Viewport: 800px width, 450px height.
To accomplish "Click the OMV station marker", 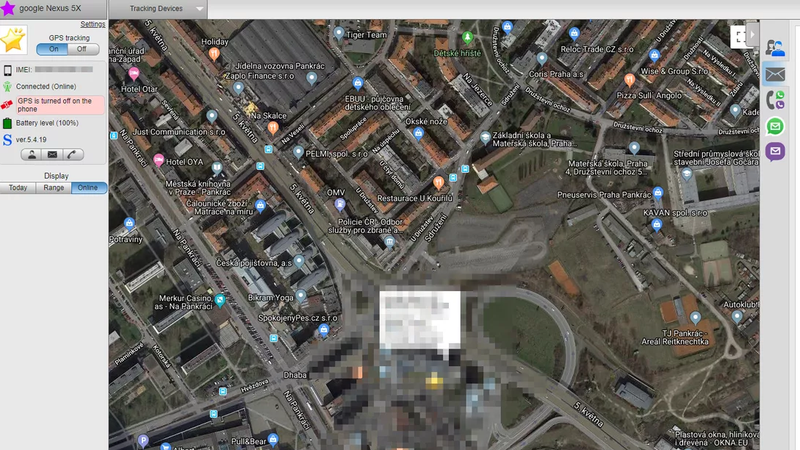I will point(340,205).
